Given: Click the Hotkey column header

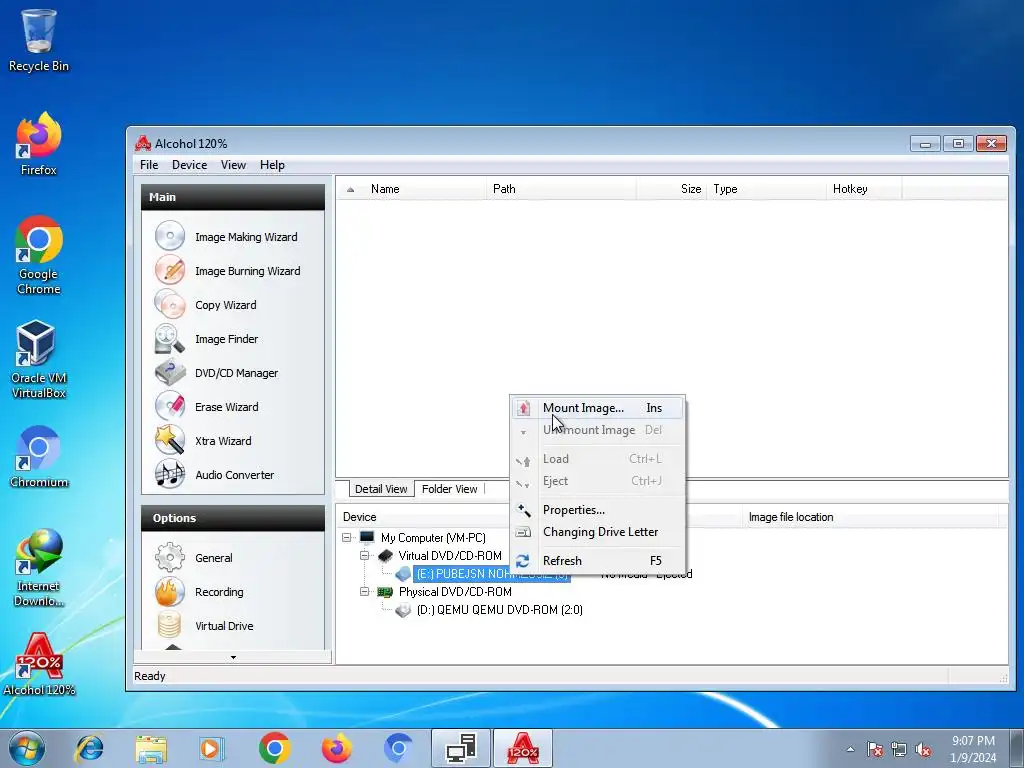Looking at the screenshot, I should pos(863,189).
